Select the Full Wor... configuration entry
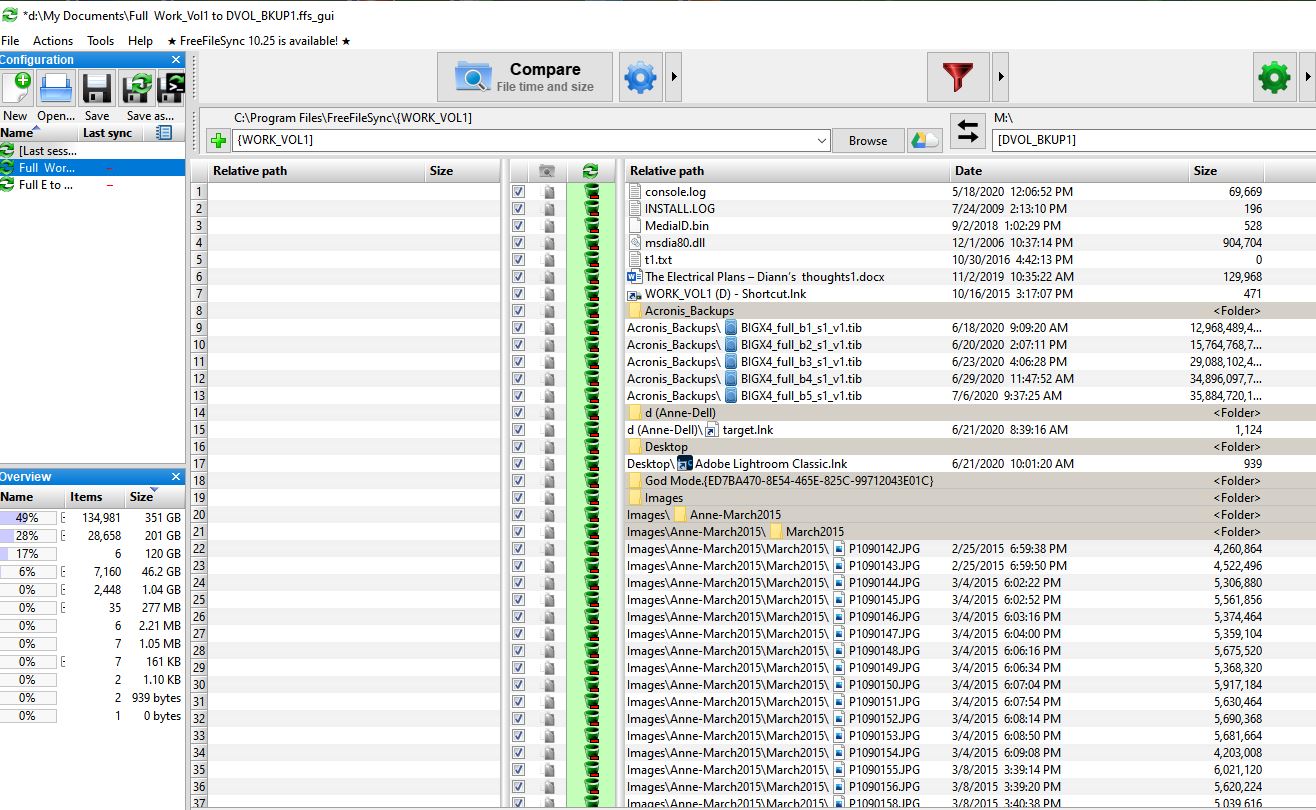The height and width of the screenshot is (810, 1316). point(92,168)
